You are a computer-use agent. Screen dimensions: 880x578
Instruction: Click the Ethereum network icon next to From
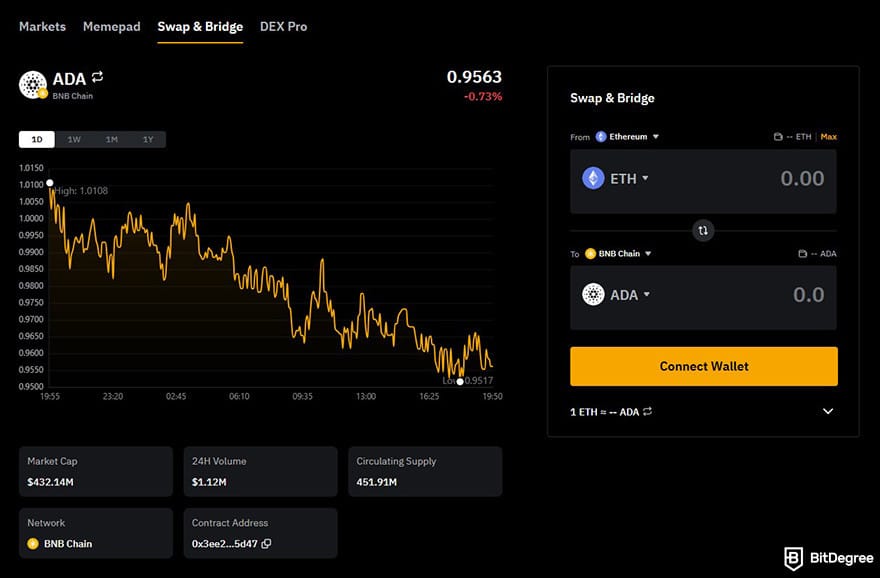tap(601, 136)
